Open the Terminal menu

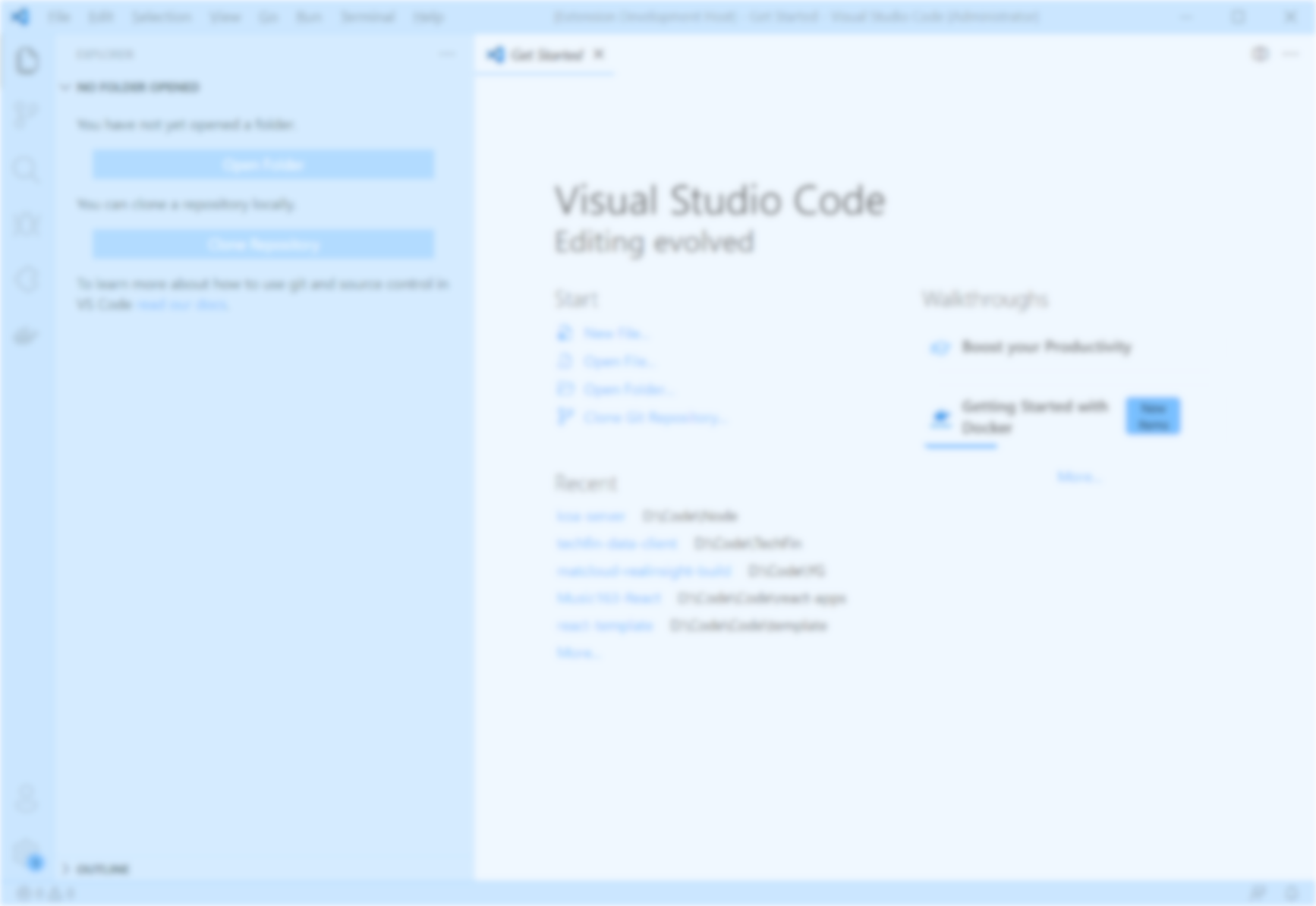point(368,17)
